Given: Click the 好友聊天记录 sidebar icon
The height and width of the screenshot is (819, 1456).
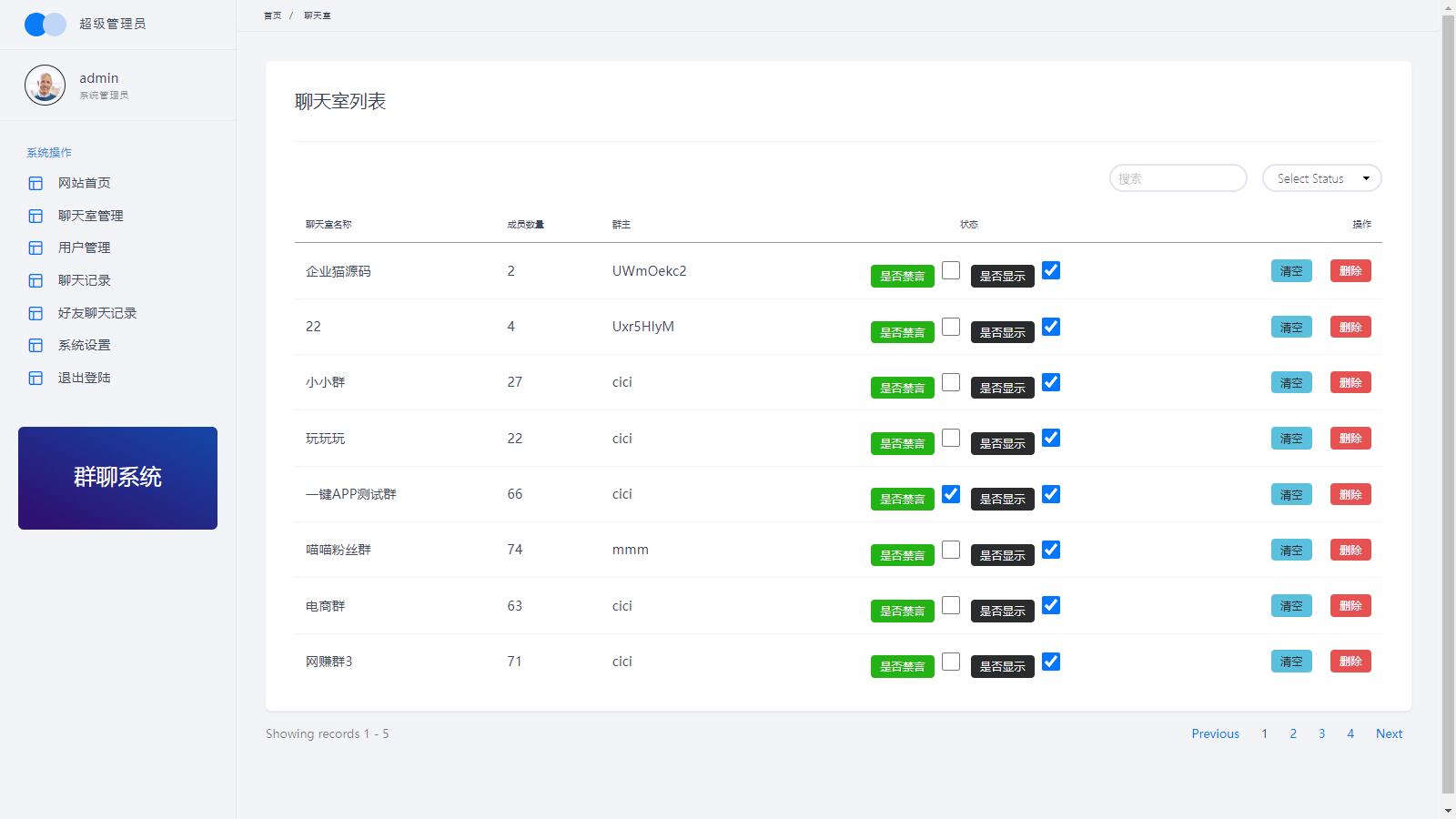Looking at the screenshot, I should [x=35, y=313].
